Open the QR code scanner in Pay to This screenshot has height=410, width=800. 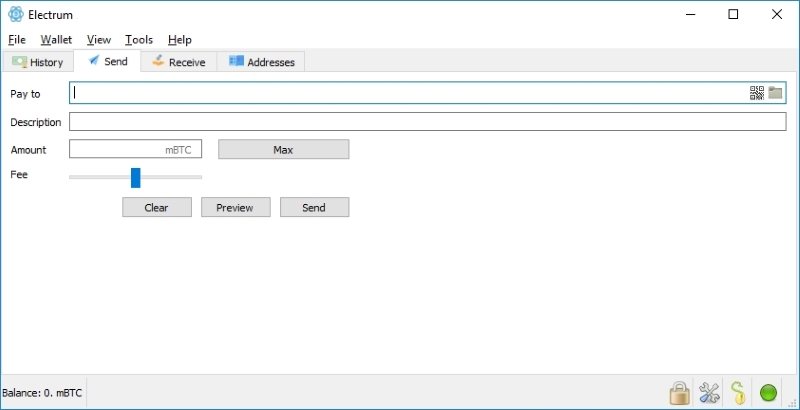[757, 93]
